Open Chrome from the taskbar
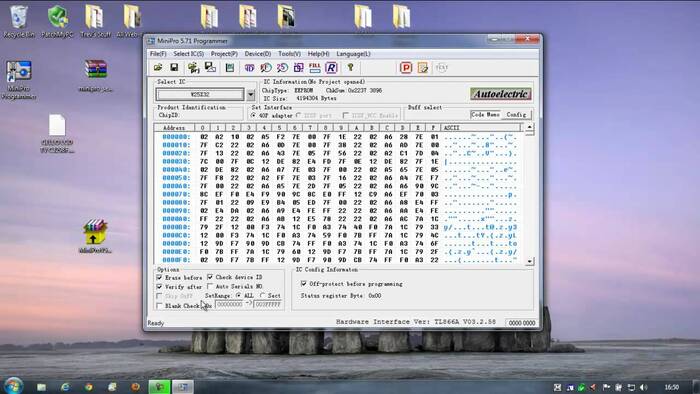700x394 pixels. point(89,387)
